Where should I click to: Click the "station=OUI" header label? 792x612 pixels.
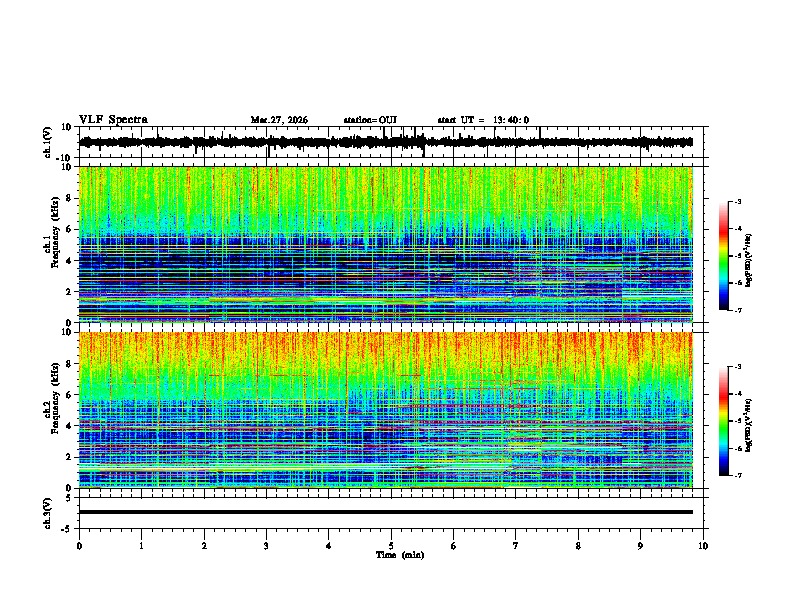370,120
